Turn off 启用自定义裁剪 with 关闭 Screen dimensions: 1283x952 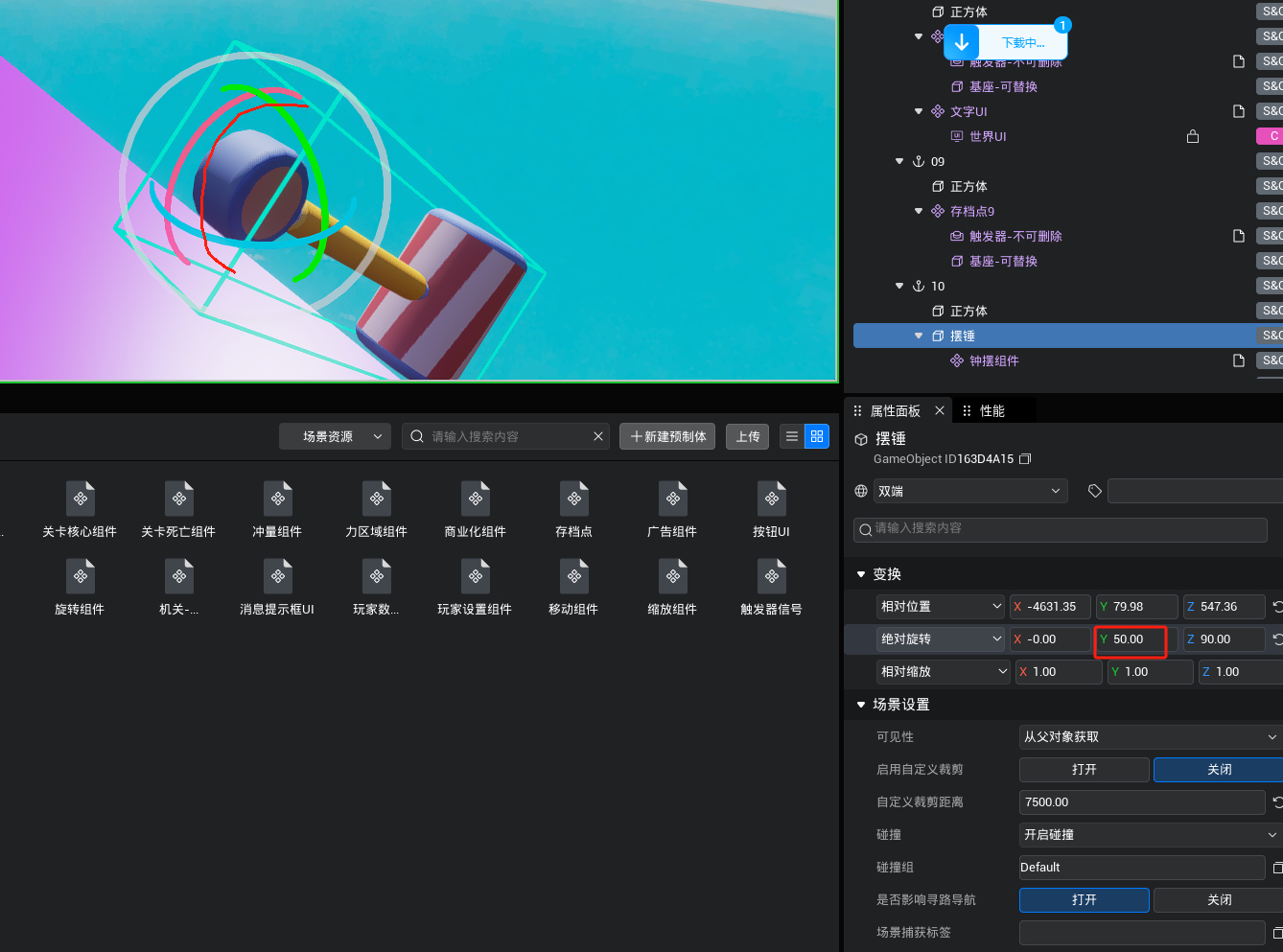[1218, 770]
